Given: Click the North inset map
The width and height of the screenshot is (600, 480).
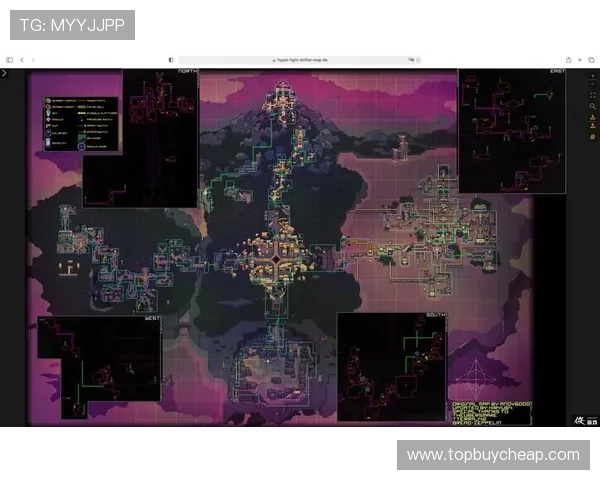Looking at the screenshot, I should 140,137.
